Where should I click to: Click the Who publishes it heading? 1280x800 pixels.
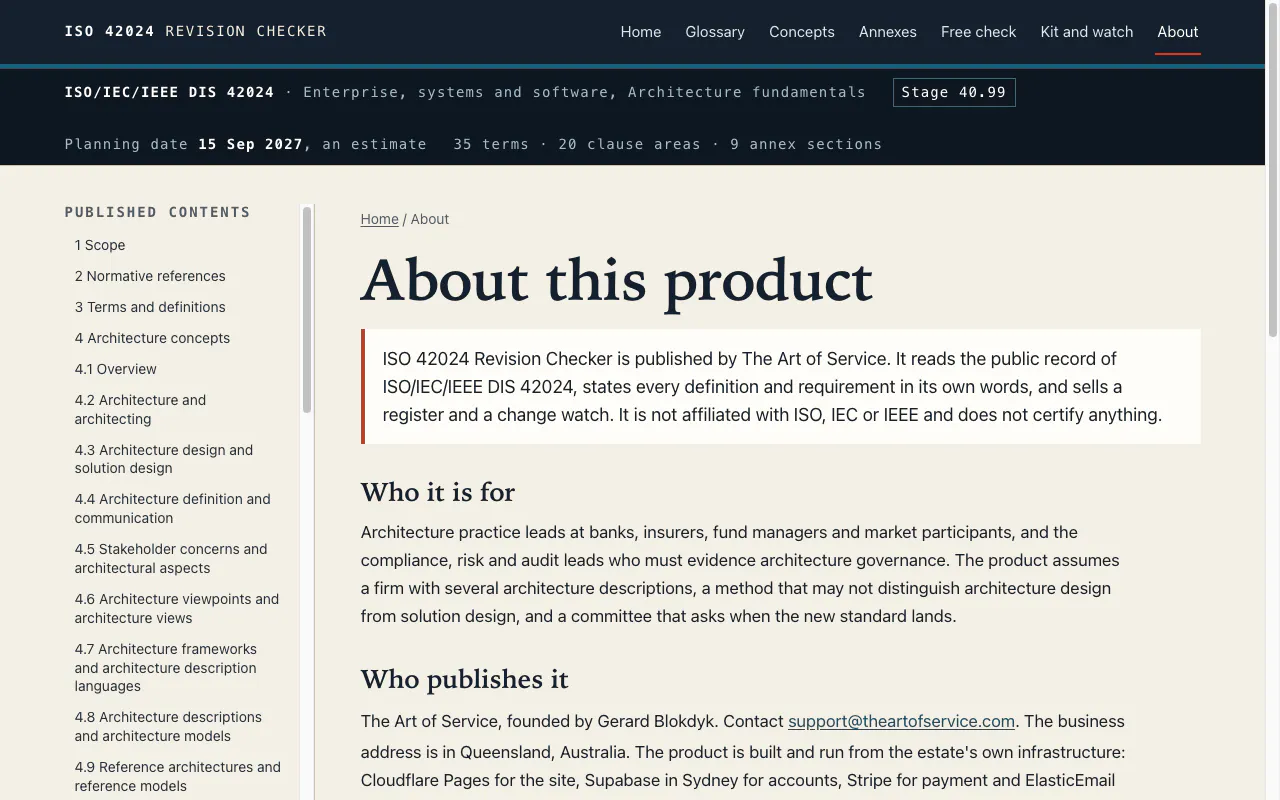click(464, 679)
